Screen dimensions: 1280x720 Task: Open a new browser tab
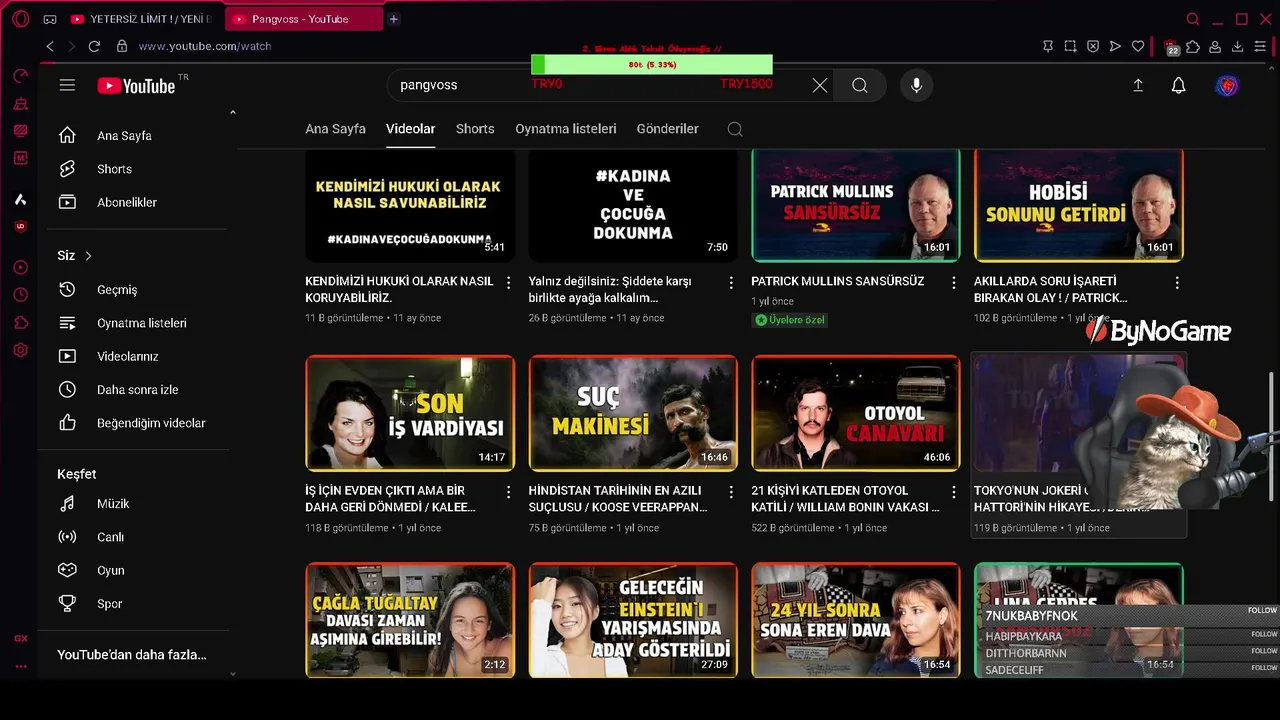pyautogui.click(x=394, y=19)
